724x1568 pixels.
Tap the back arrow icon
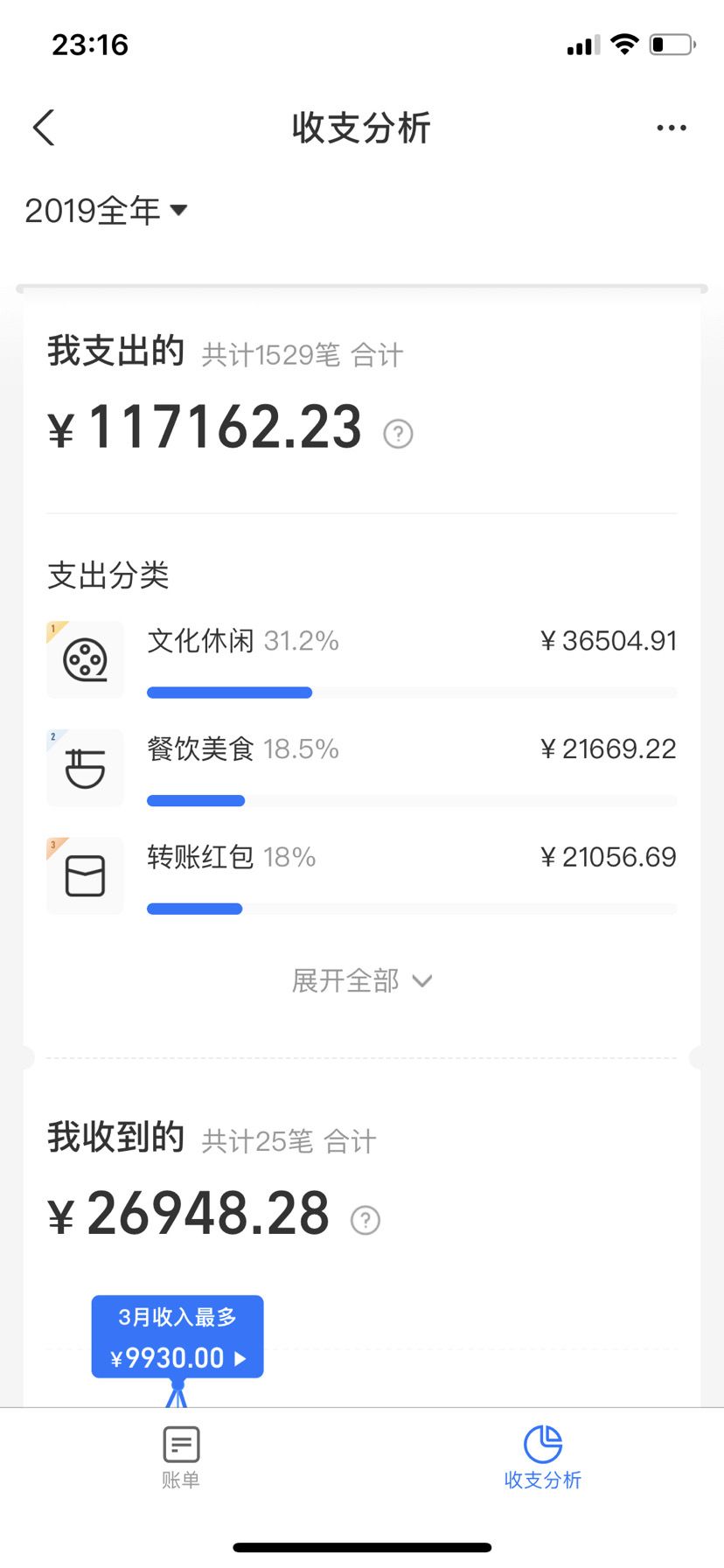pyautogui.click(x=44, y=128)
